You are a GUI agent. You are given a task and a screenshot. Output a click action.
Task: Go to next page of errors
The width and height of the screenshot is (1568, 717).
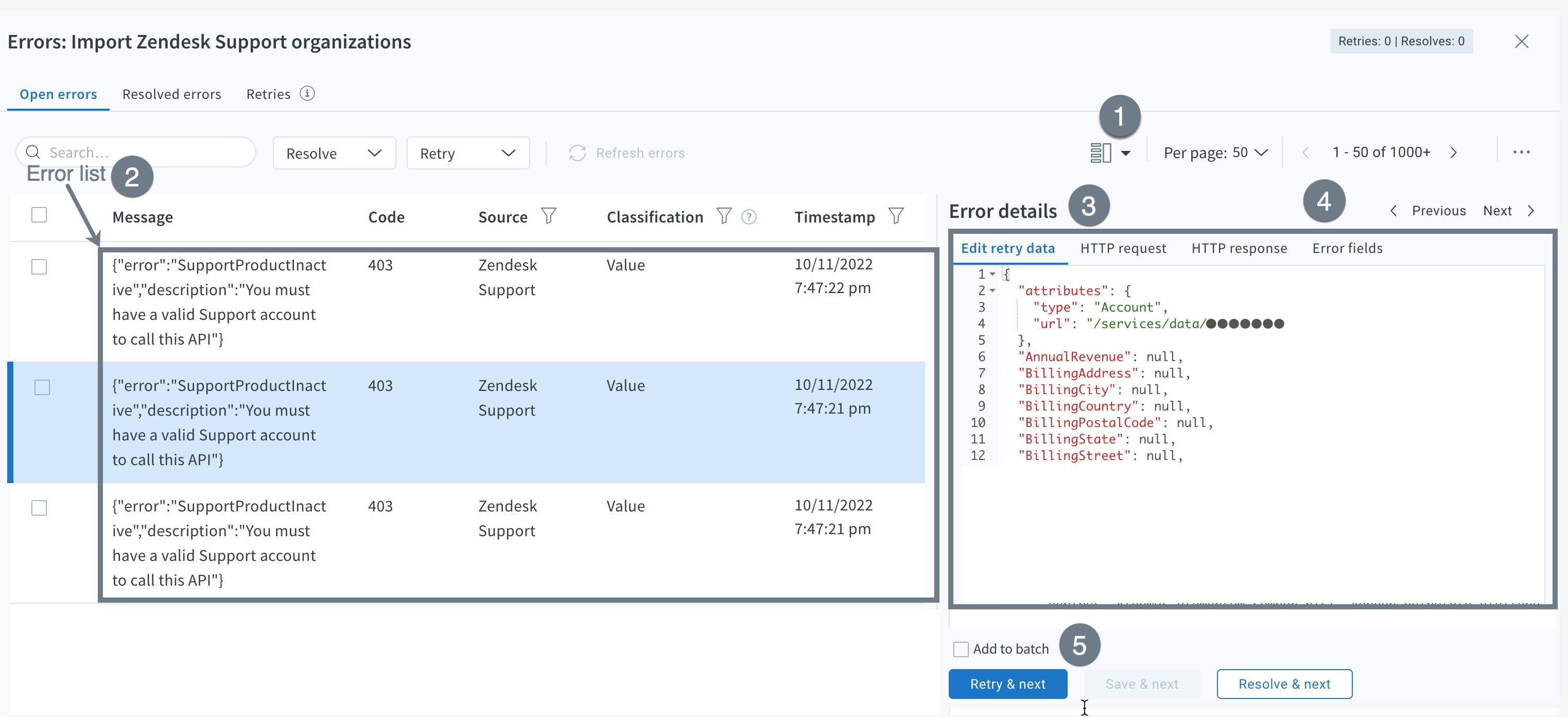[x=1454, y=152]
